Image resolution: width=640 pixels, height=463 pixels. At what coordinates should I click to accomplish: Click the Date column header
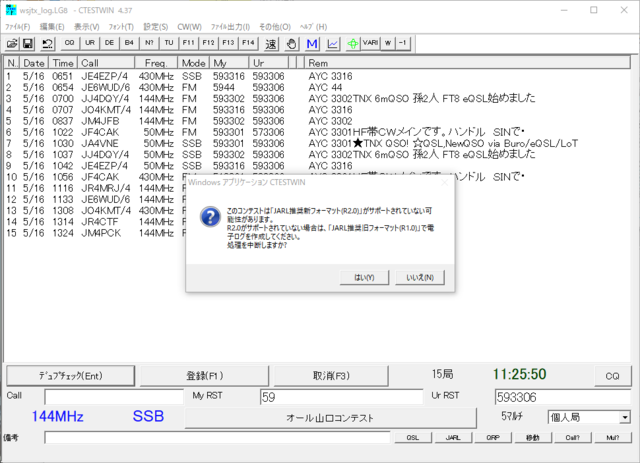point(34,63)
